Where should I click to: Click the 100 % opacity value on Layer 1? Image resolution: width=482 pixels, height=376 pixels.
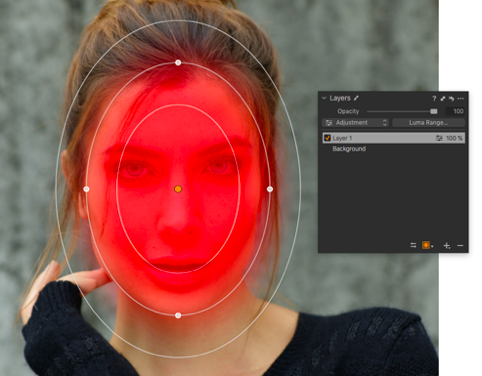454,138
